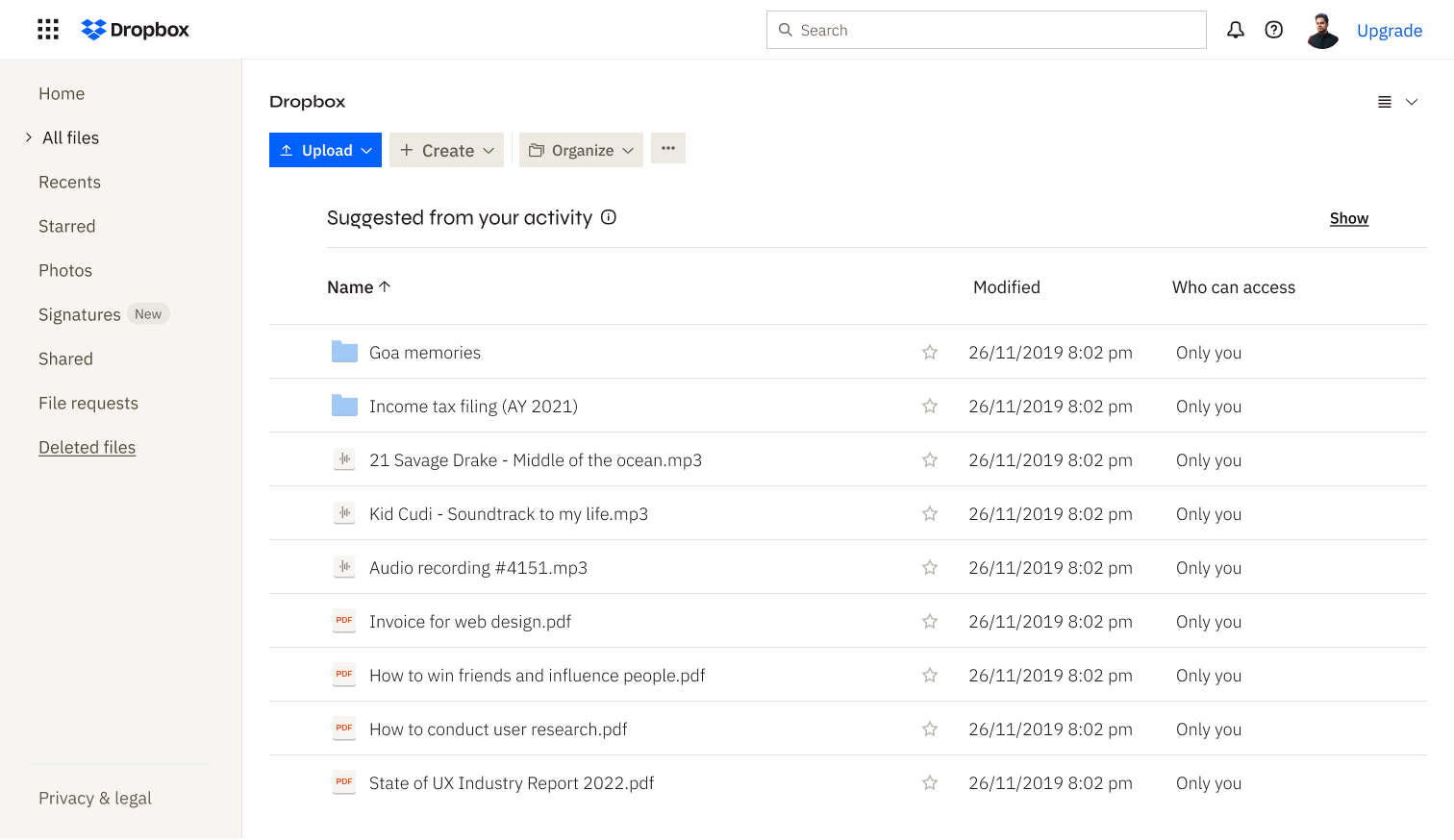Viewport: 1454px width, 840px height.
Task: Open Audio recording #4151.mp3 file name
Action: [478, 567]
